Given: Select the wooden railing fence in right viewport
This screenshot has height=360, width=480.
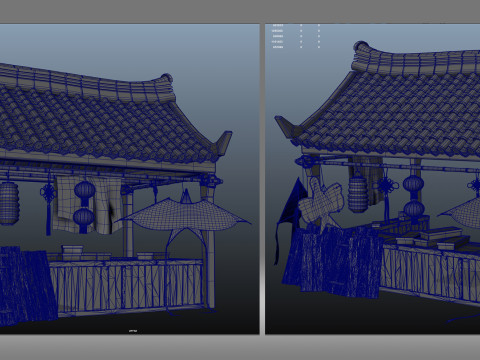Looking at the screenshot, I should point(430,274).
